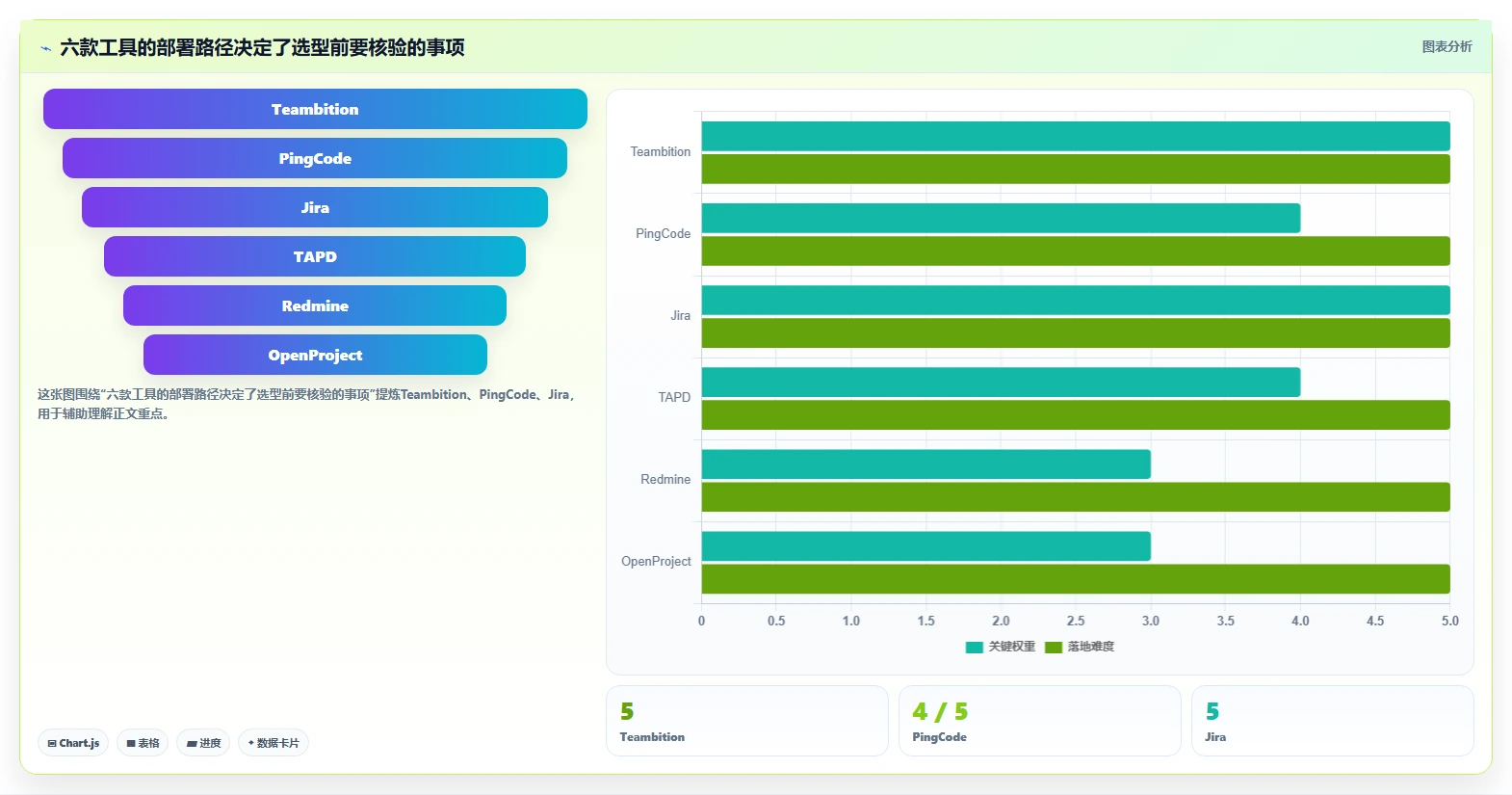Click the description paragraph starting 这张图围绕
1512x795 pixels.
(x=306, y=404)
